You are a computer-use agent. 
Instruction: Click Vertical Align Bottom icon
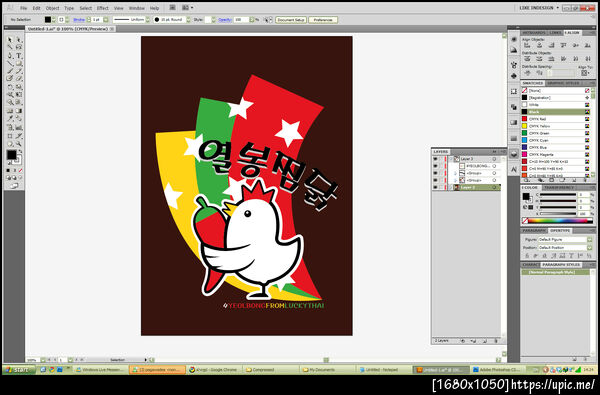click(587, 45)
